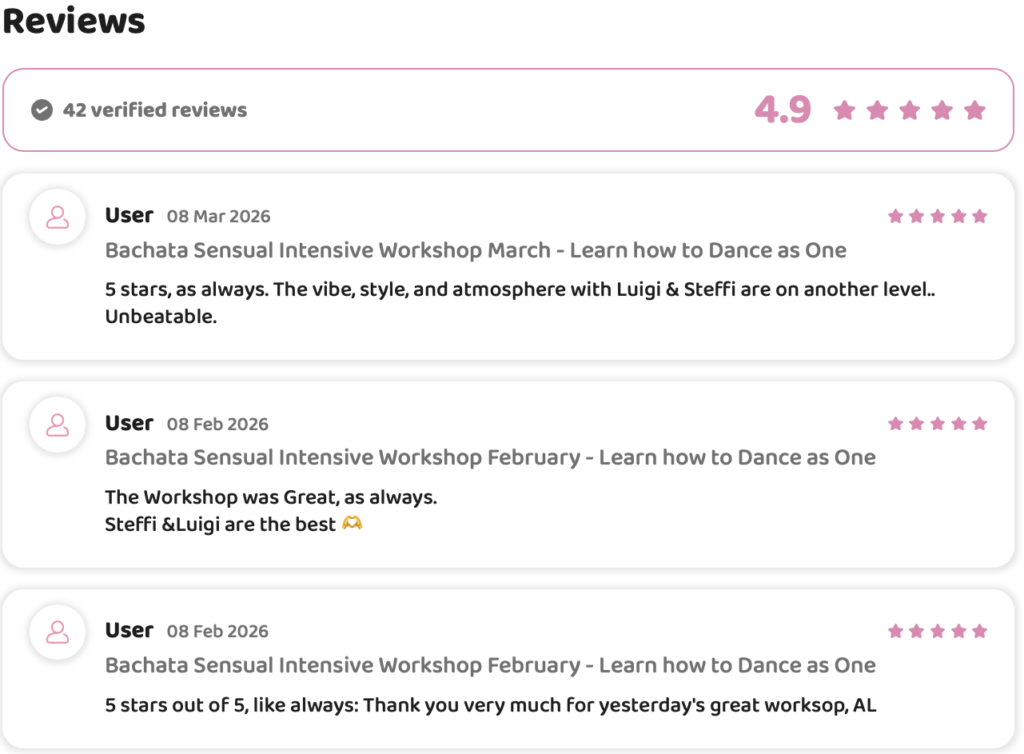Click the avatar icon of the 08 Mar 2026 review
Screen dimensions: 1024x754
click(58, 217)
